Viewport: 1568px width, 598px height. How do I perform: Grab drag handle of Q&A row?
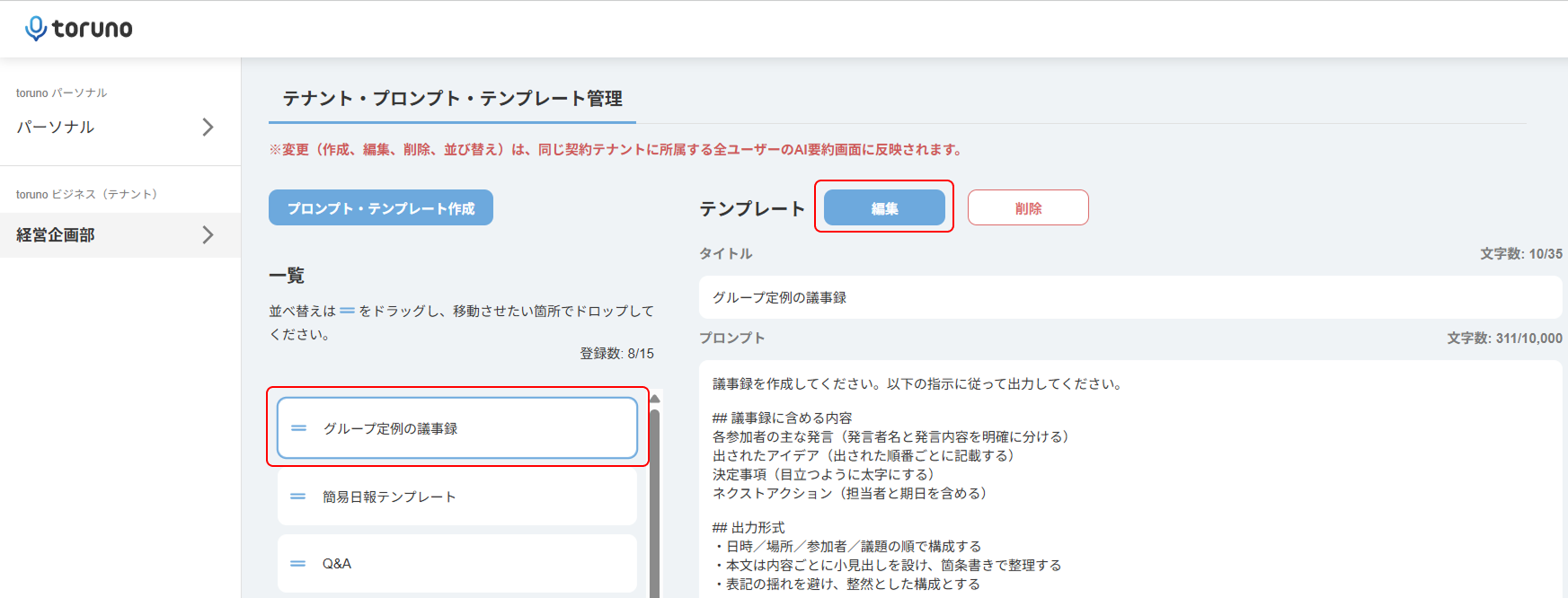[298, 564]
